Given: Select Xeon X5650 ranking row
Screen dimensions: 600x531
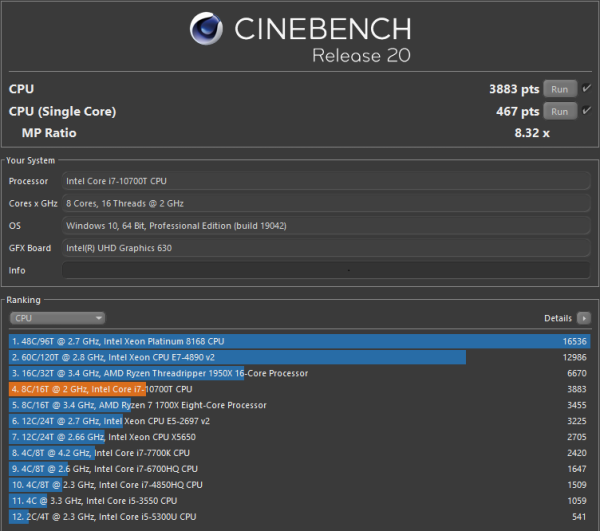Looking at the screenshot, I should click(300, 437).
